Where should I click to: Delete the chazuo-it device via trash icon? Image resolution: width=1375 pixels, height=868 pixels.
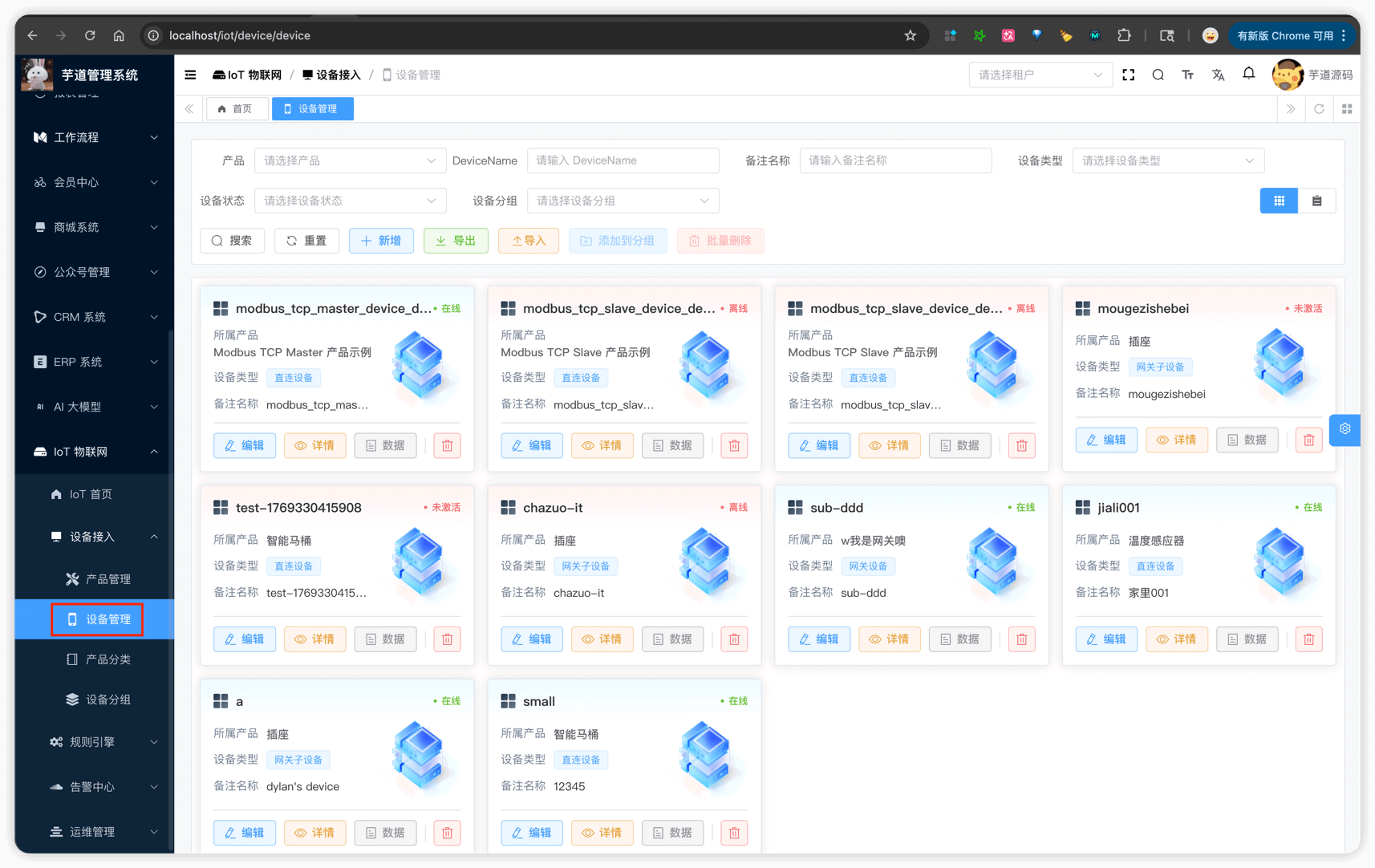click(x=734, y=639)
